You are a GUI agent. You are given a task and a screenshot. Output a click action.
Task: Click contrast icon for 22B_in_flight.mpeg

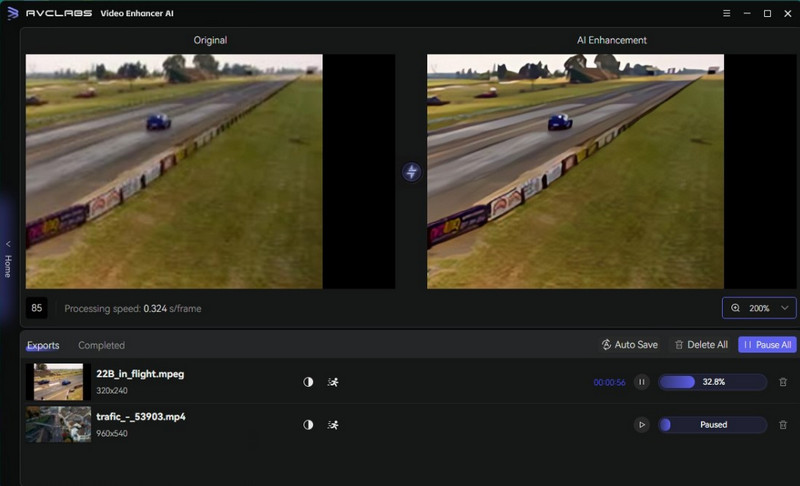pyautogui.click(x=308, y=382)
